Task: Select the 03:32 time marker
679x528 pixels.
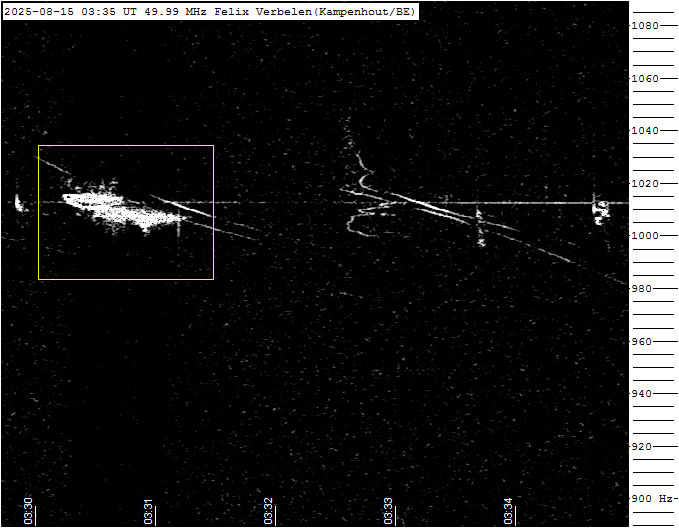Action: click(x=268, y=511)
